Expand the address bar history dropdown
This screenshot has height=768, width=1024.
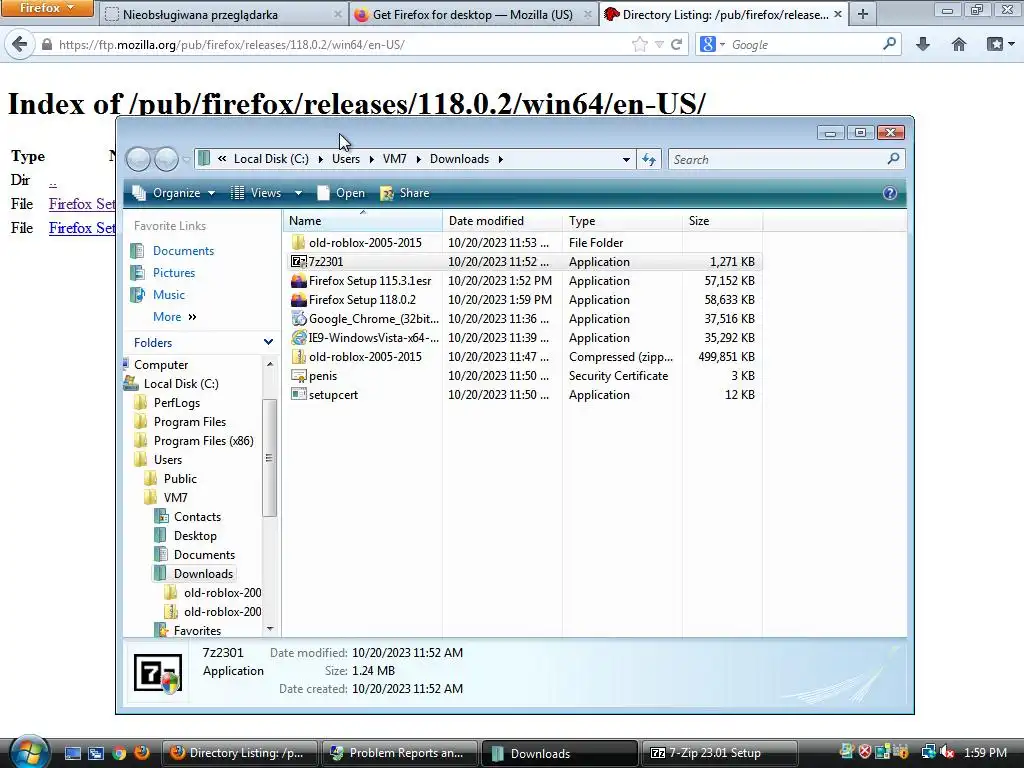click(x=626, y=159)
